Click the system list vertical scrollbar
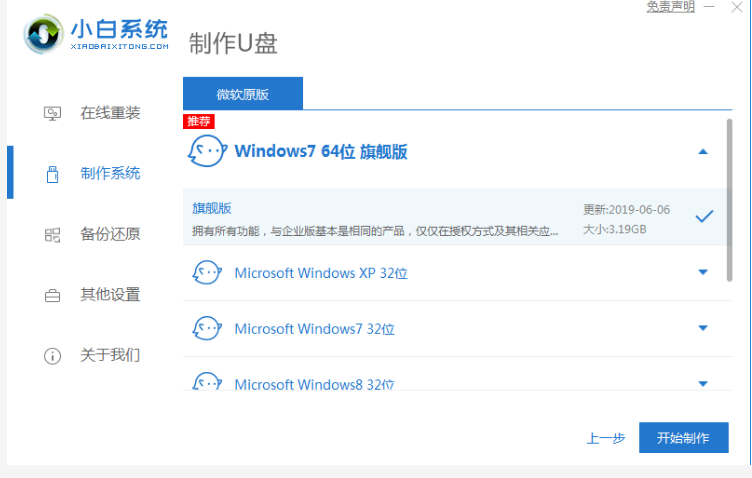The image size is (752, 478). coord(729,200)
